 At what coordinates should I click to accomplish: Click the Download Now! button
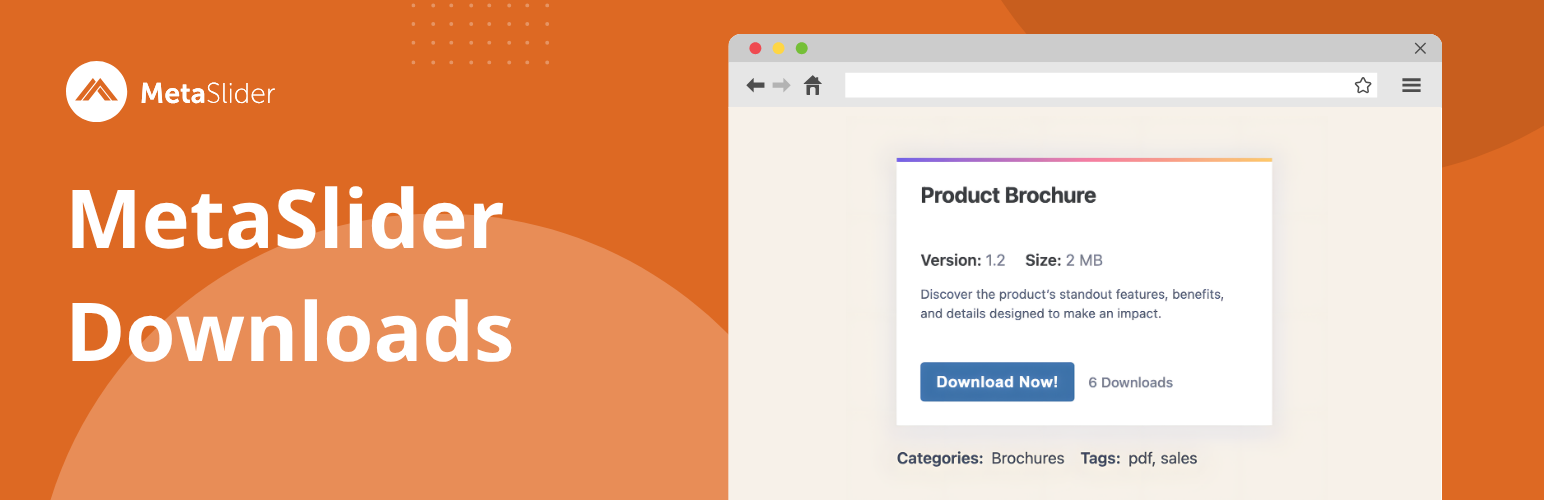[x=997, y=382]
